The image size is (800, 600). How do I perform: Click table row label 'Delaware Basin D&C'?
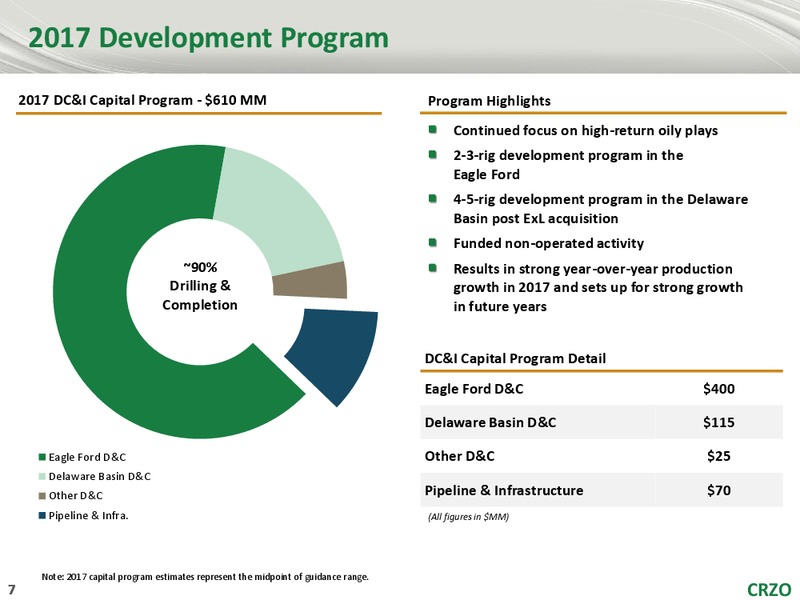[490, 422]
